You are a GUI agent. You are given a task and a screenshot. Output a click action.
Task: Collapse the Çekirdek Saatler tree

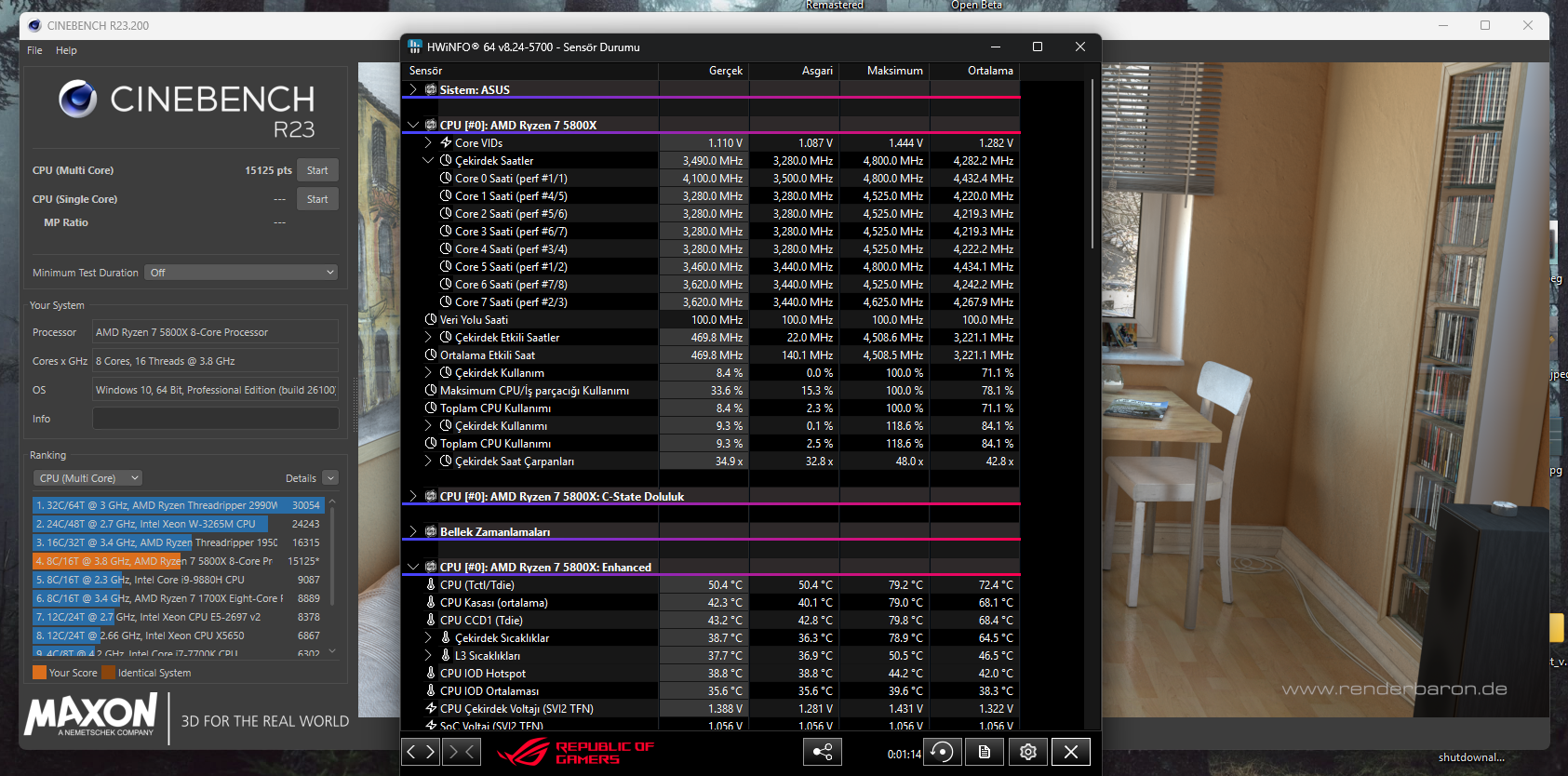[x=428, y=160]
